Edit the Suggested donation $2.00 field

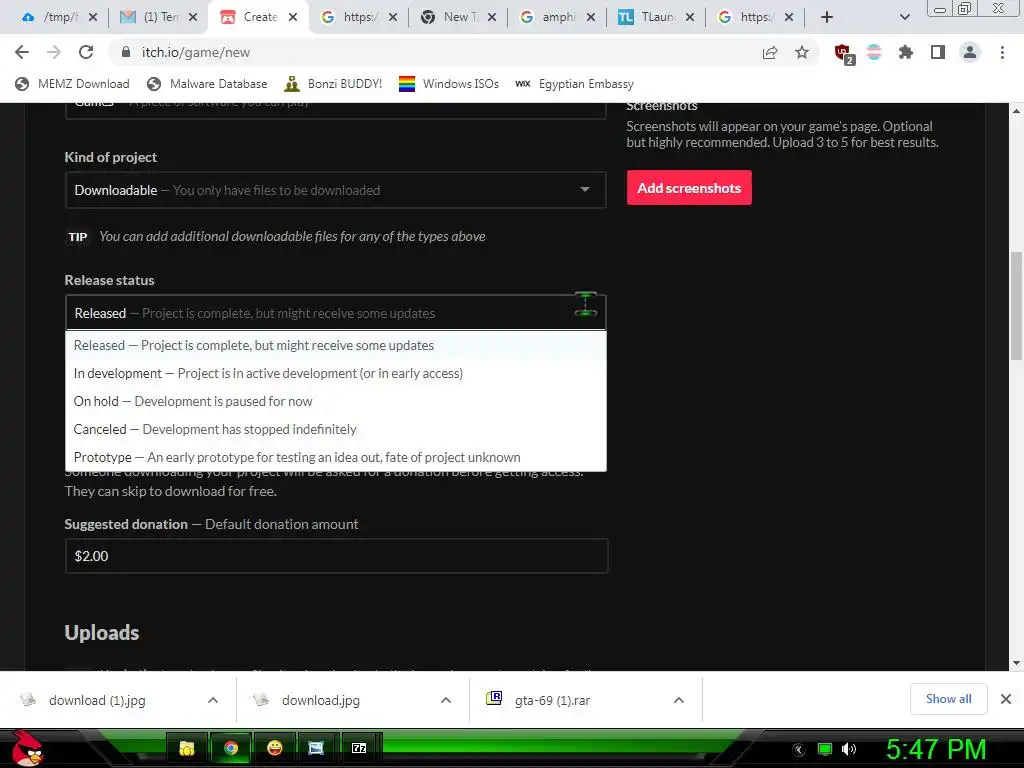(x=336, y=556)
